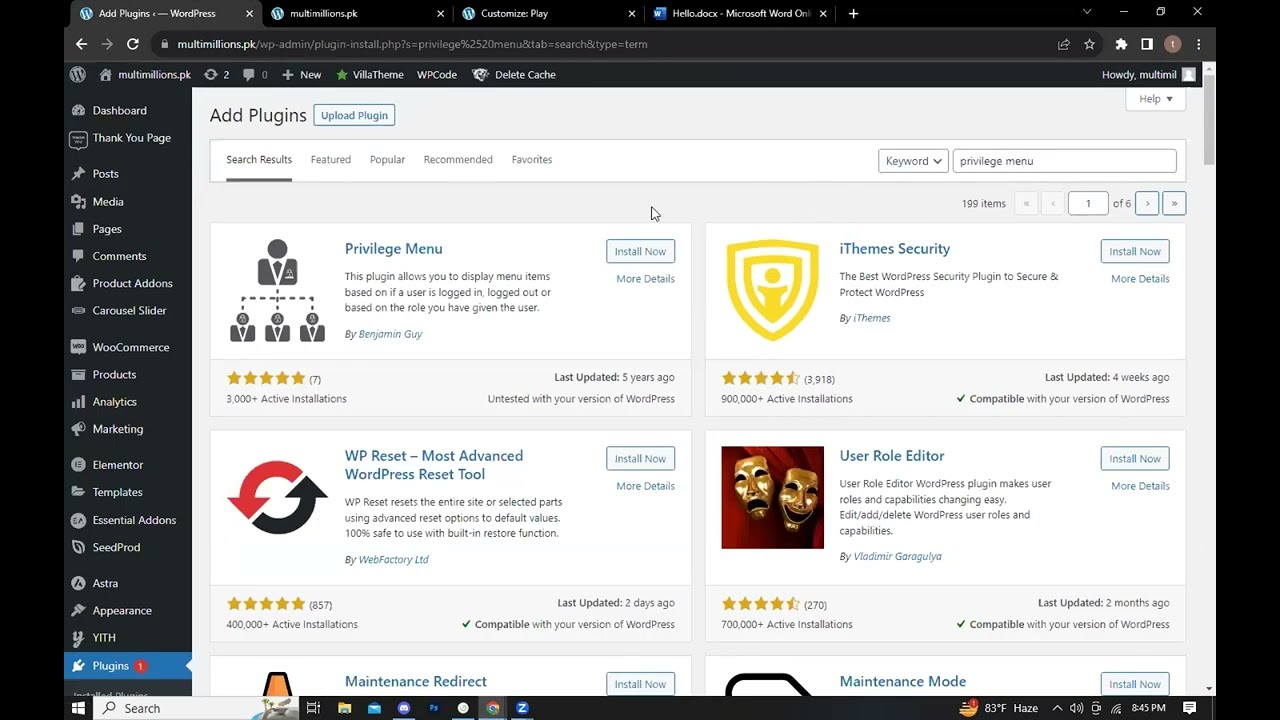
Task: View More Details for Privilege Menu
Action: coord(645,279)
